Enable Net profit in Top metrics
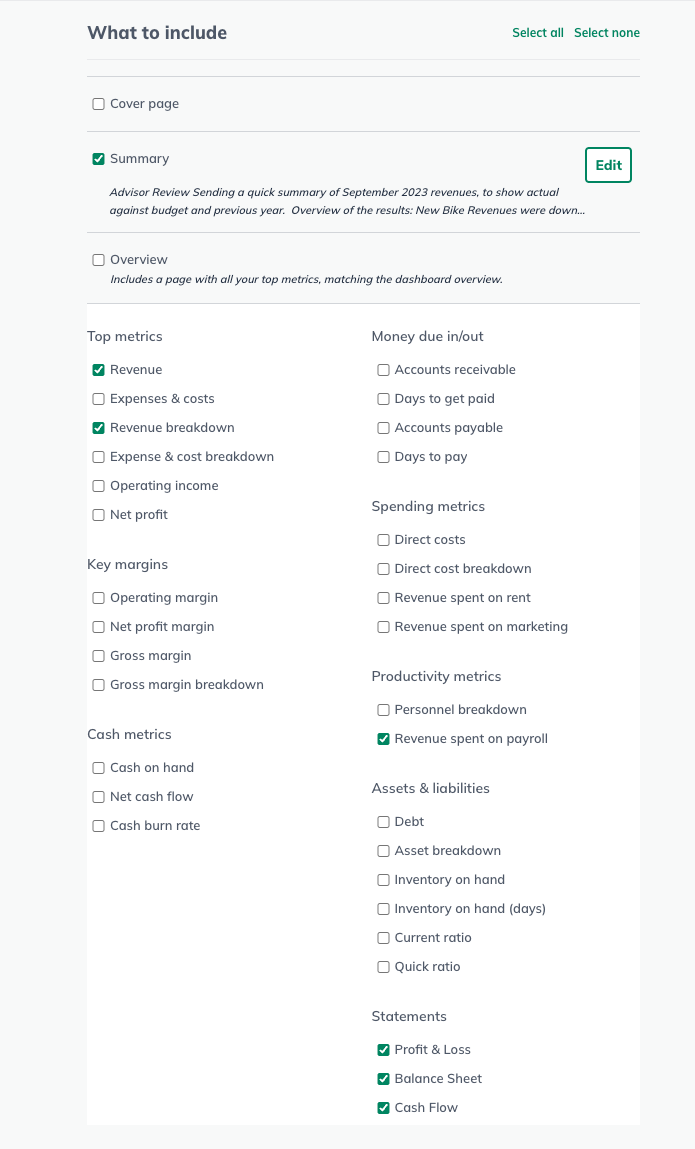 coord(98,514)
